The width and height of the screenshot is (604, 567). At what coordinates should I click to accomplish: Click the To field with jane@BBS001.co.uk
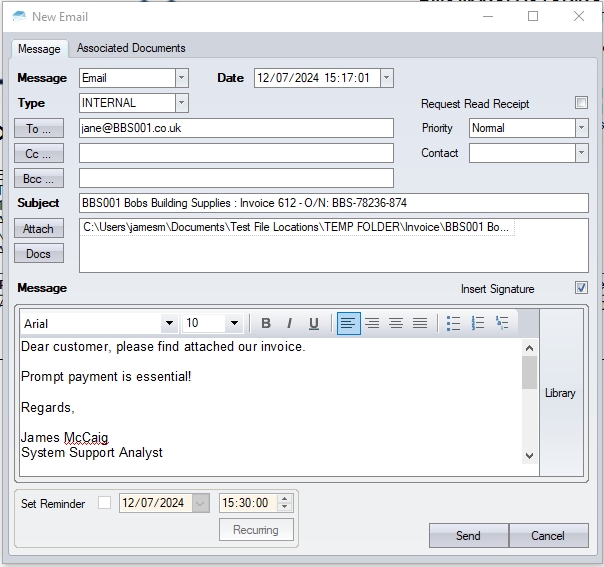(x=236, y=128)
